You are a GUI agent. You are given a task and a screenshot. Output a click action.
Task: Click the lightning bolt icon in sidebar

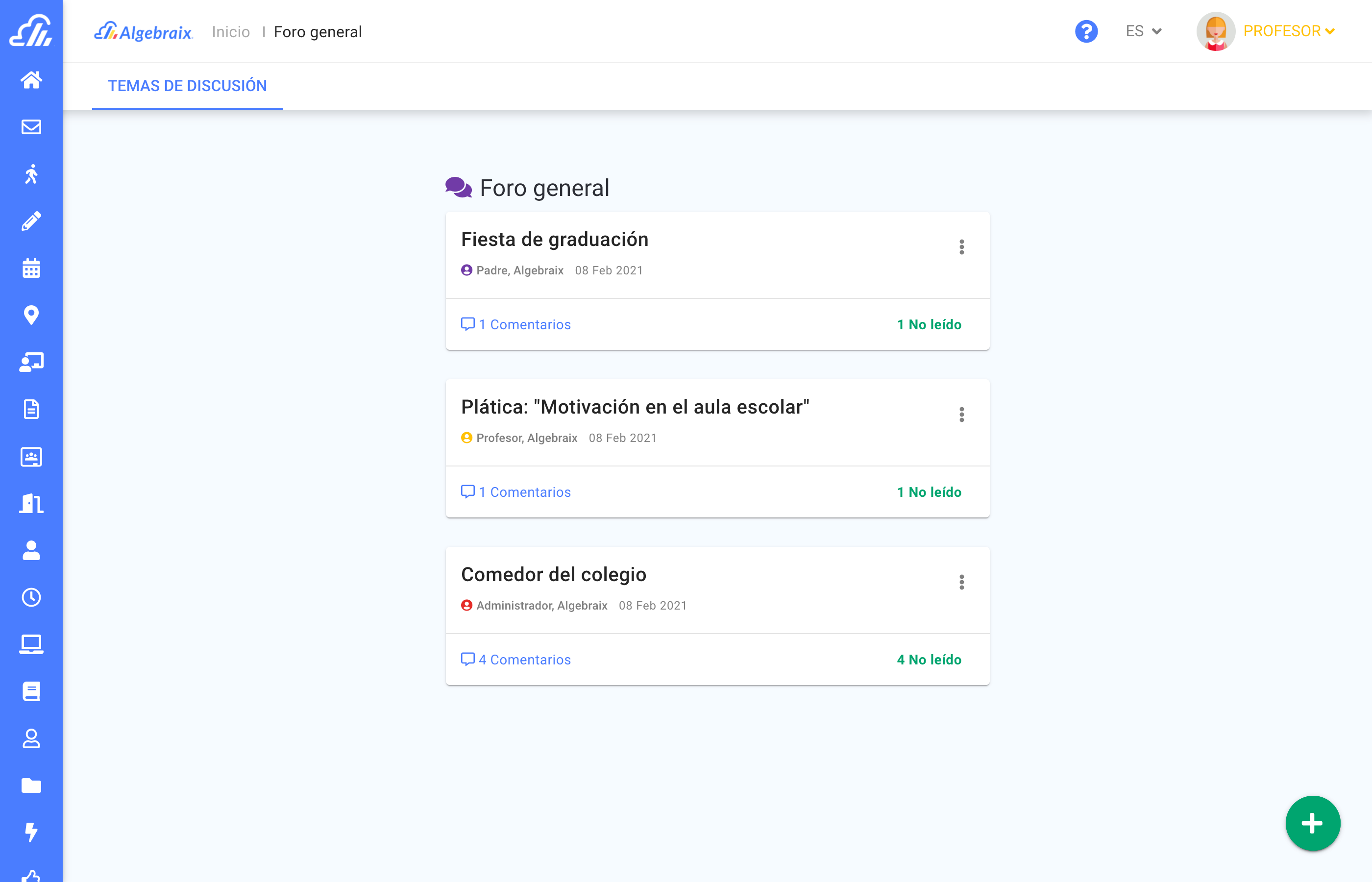pos(31,832)
